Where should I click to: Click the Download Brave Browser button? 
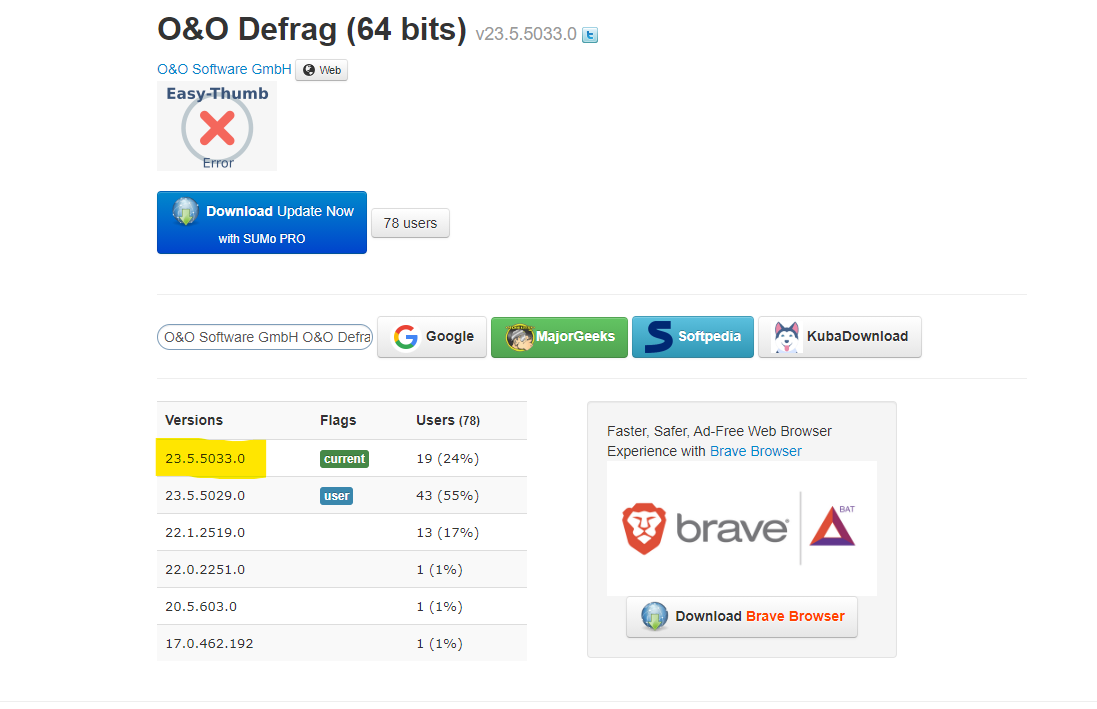coord(742,617)
